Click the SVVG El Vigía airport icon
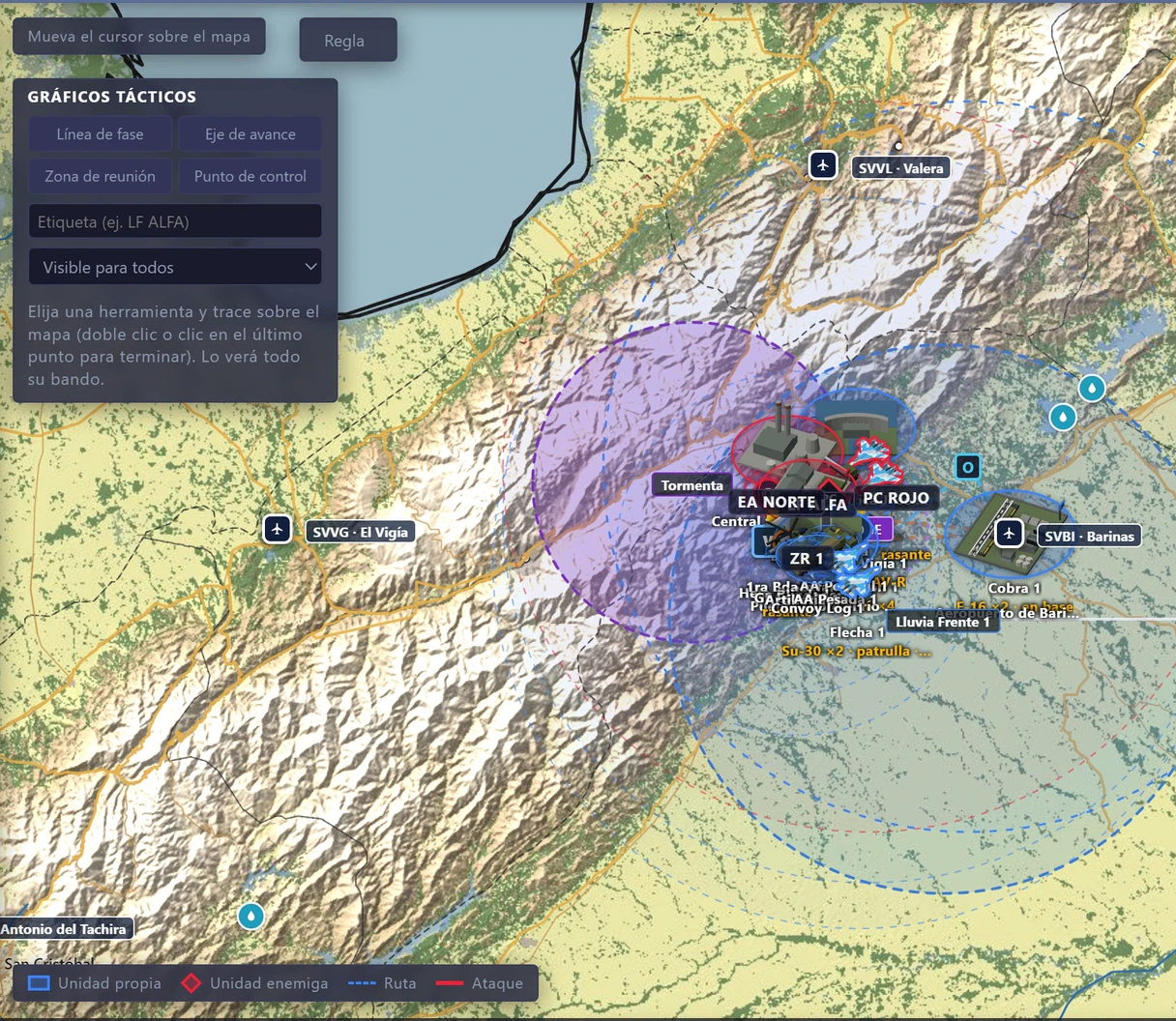Viewport: 1176px width, 1021px height. 278,529
